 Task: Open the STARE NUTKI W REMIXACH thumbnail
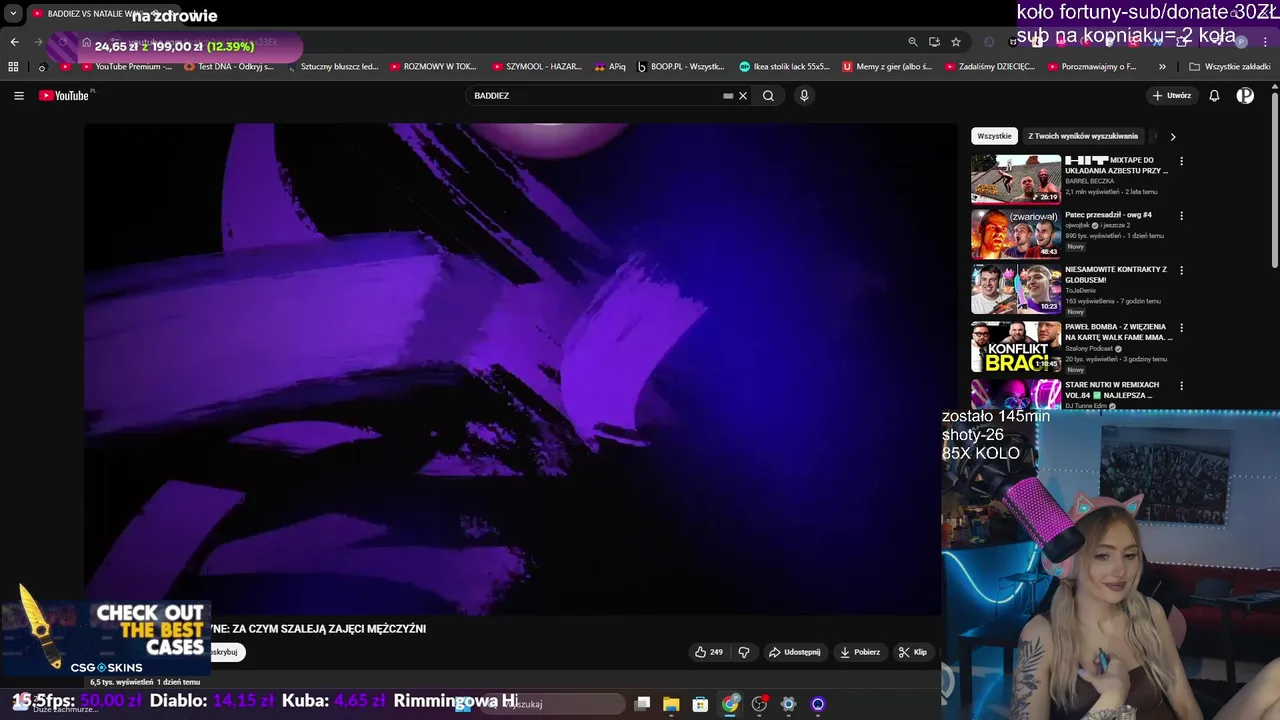1016,393
